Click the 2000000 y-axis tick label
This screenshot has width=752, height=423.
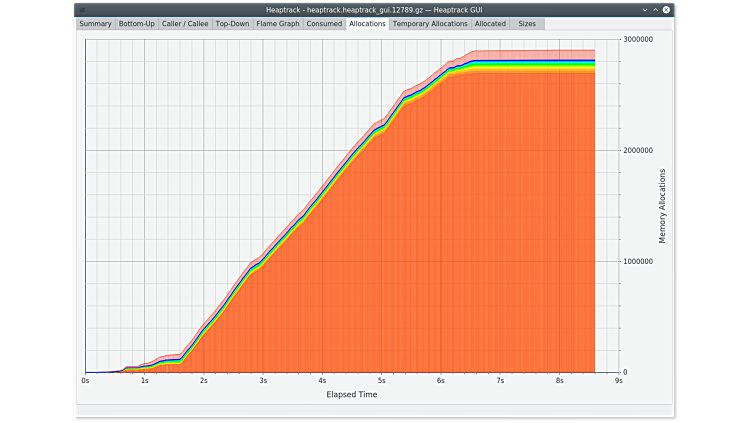(x=638, y=151)
